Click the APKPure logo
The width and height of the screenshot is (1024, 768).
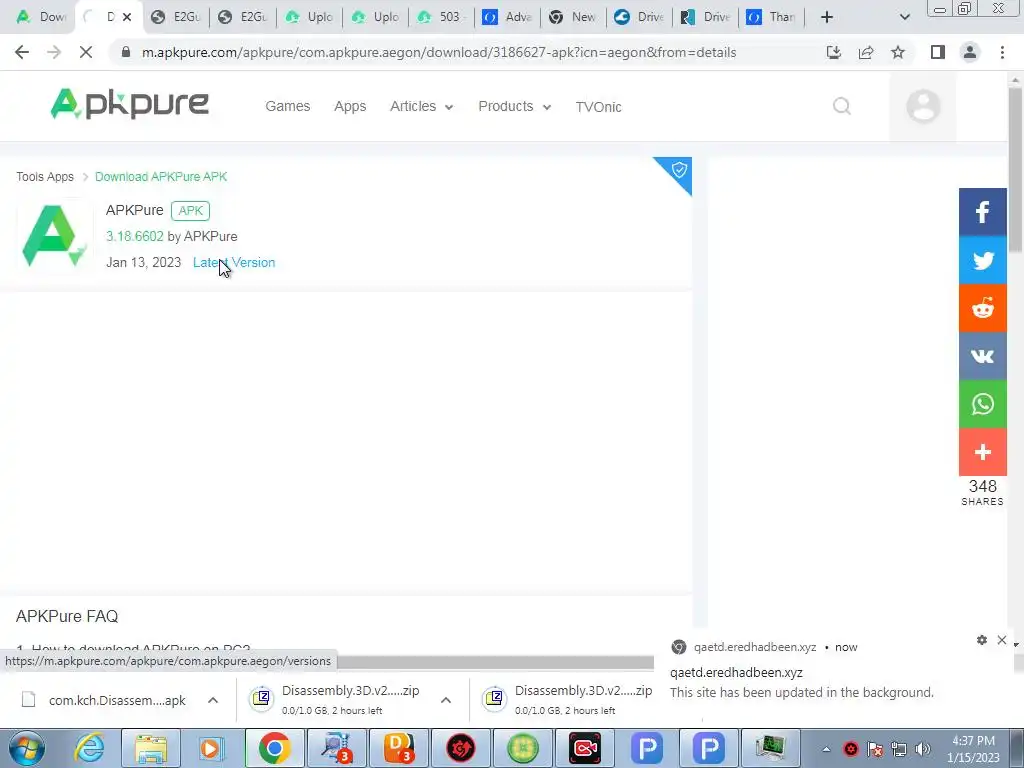129,104
